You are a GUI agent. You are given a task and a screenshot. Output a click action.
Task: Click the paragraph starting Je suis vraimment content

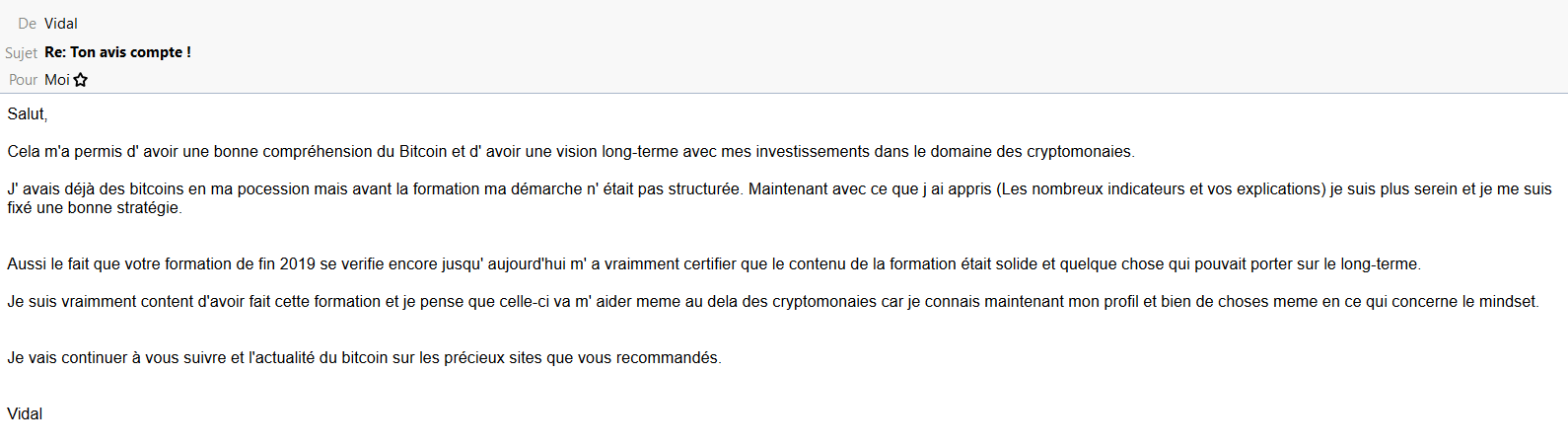pos(773,302)
